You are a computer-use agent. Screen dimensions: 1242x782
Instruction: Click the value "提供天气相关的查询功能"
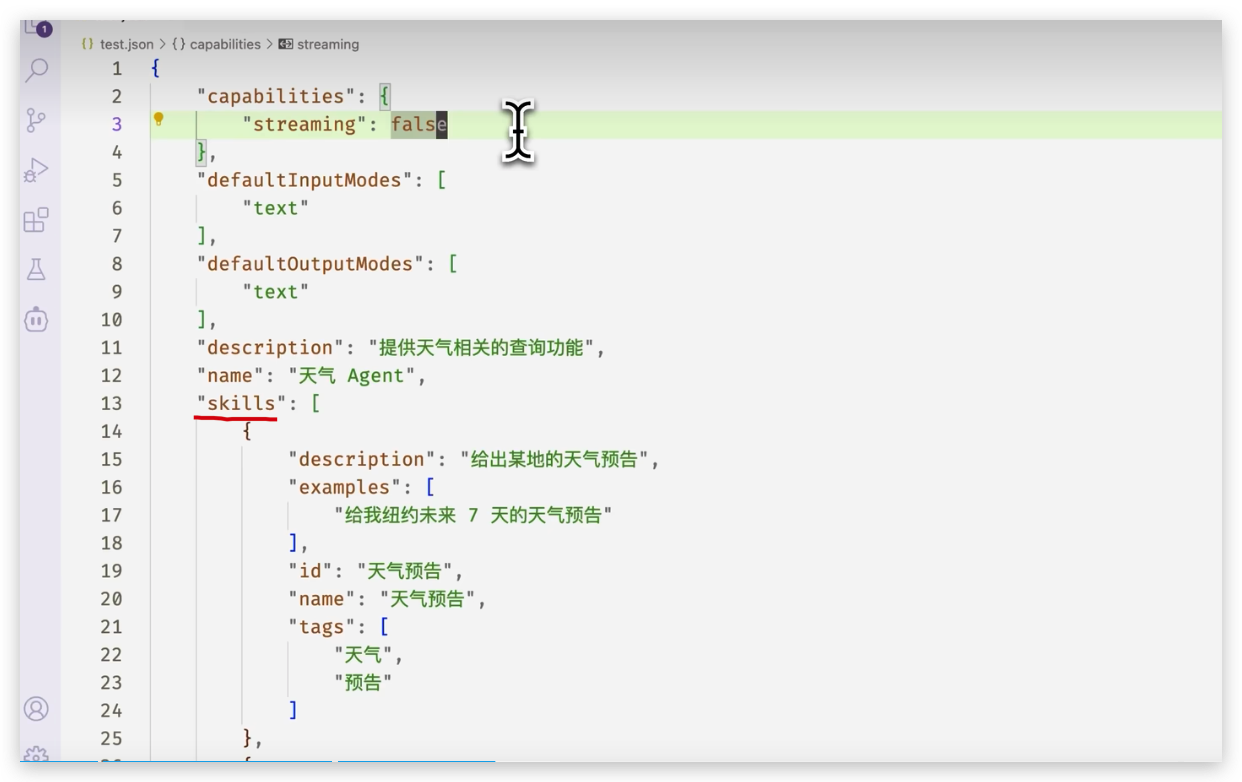[x=482, y=348]
